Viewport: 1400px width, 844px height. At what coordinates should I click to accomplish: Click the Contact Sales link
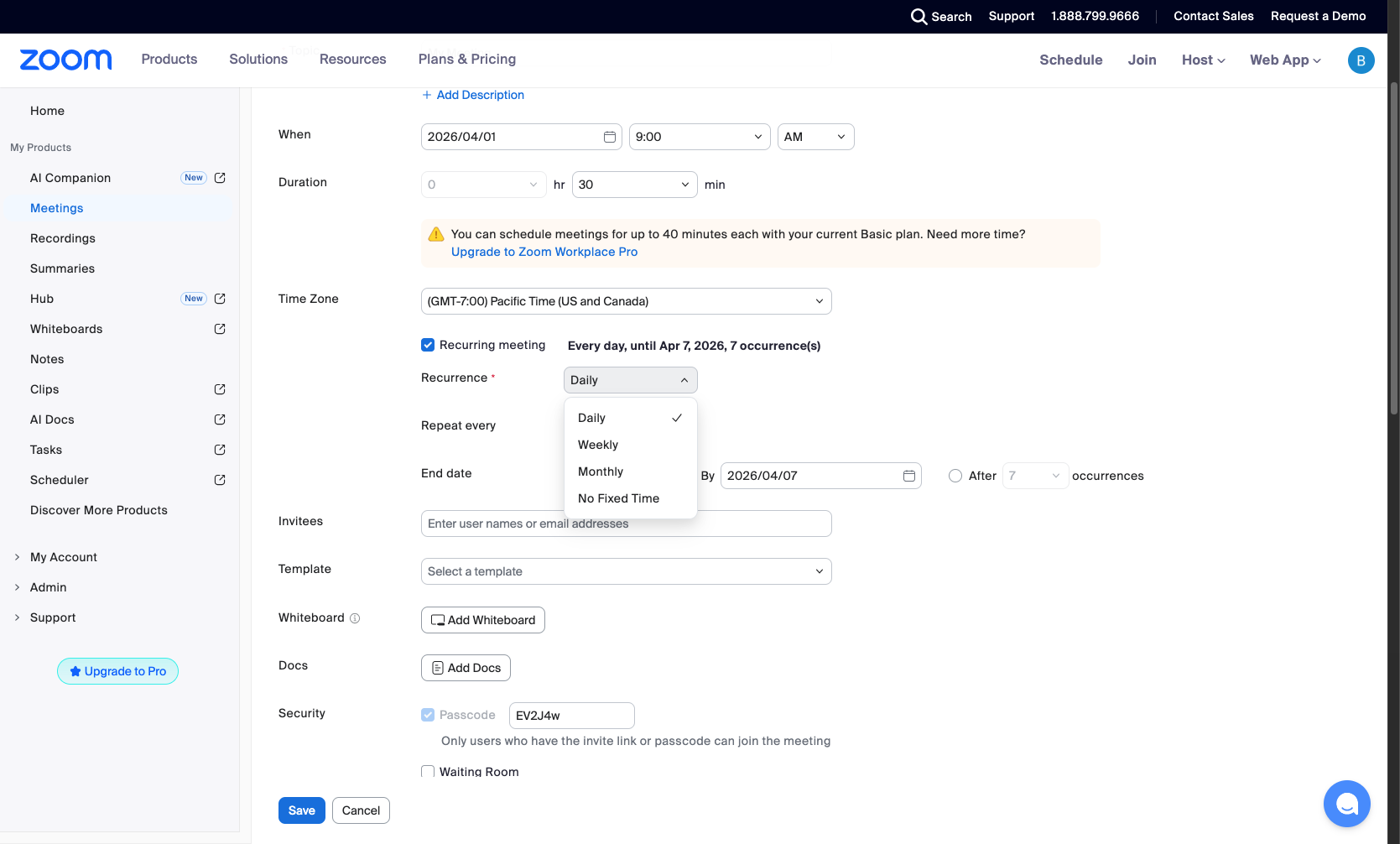coord(1214,17)
